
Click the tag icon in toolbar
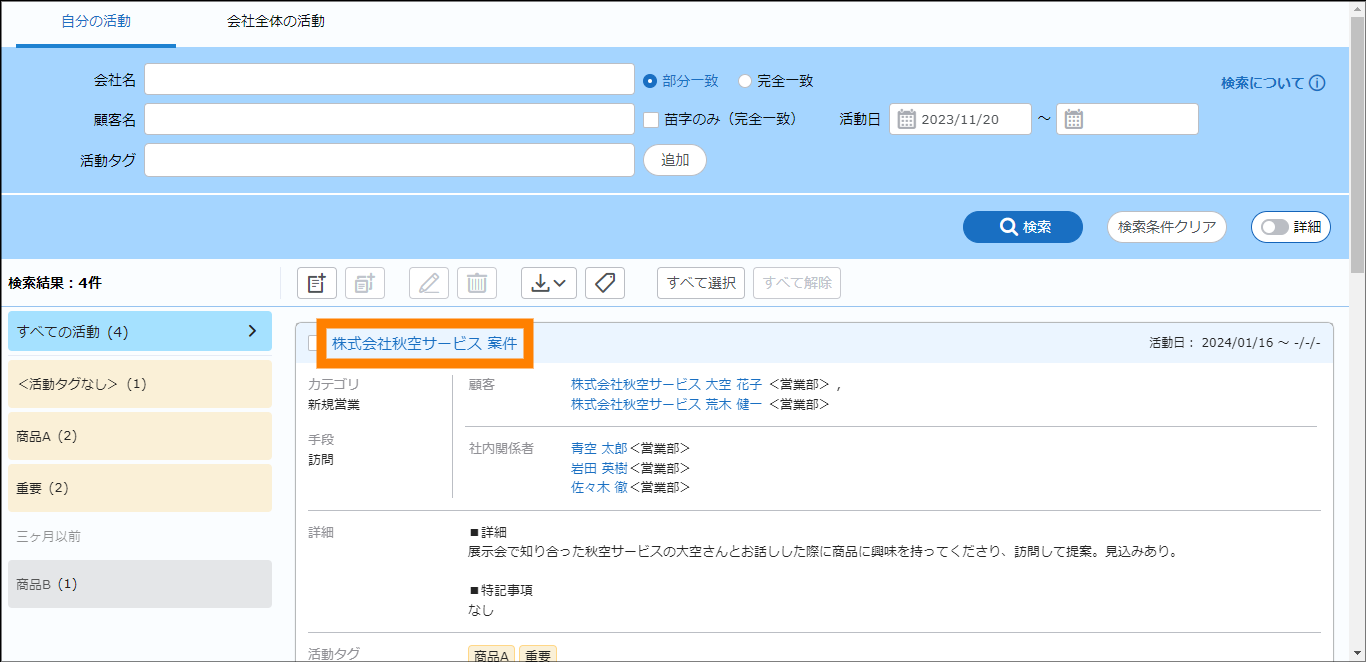[x=605, y=283]
